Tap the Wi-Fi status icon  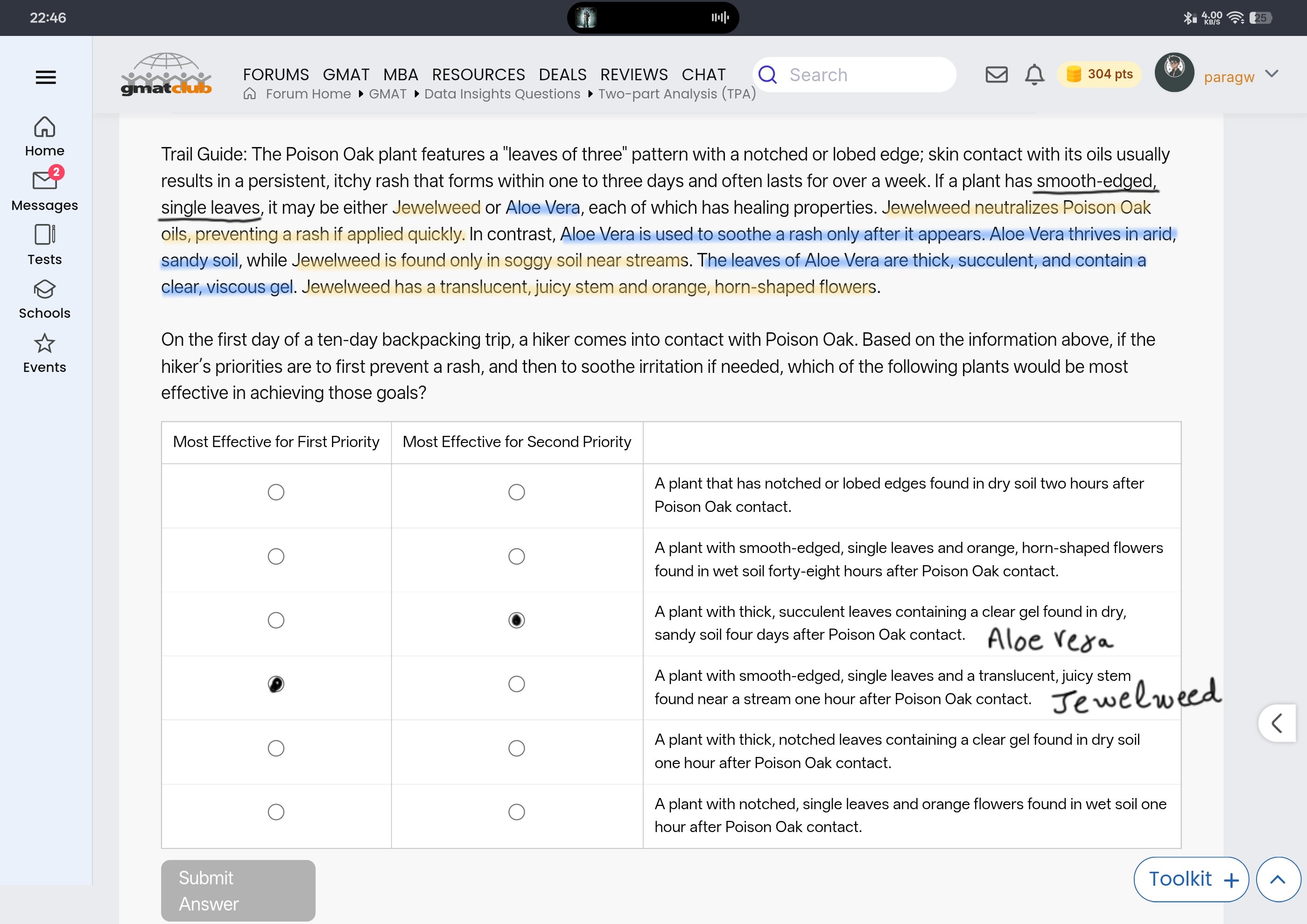[1235, 18]
